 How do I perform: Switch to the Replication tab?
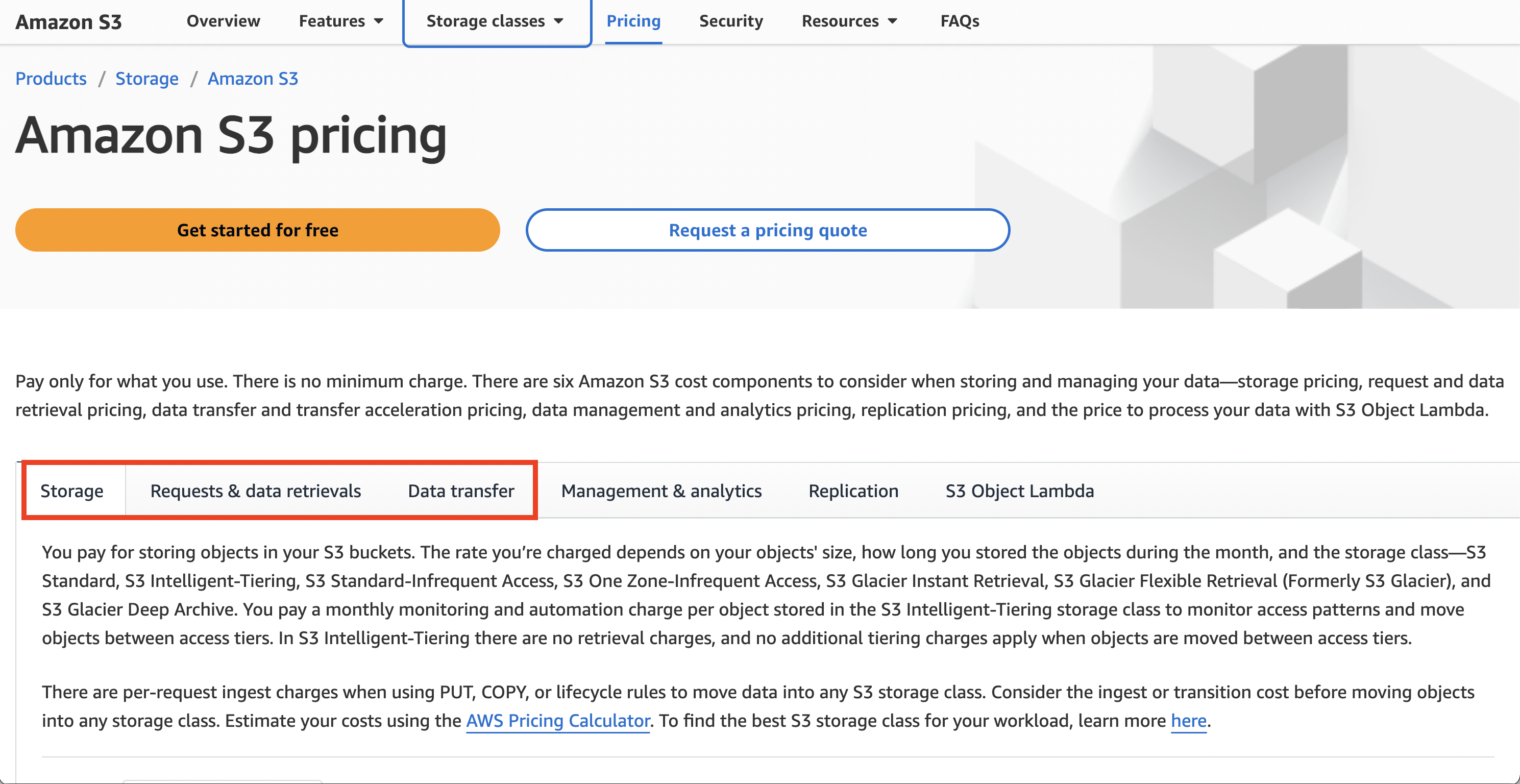pyautogui.click(x=853, y=491)
